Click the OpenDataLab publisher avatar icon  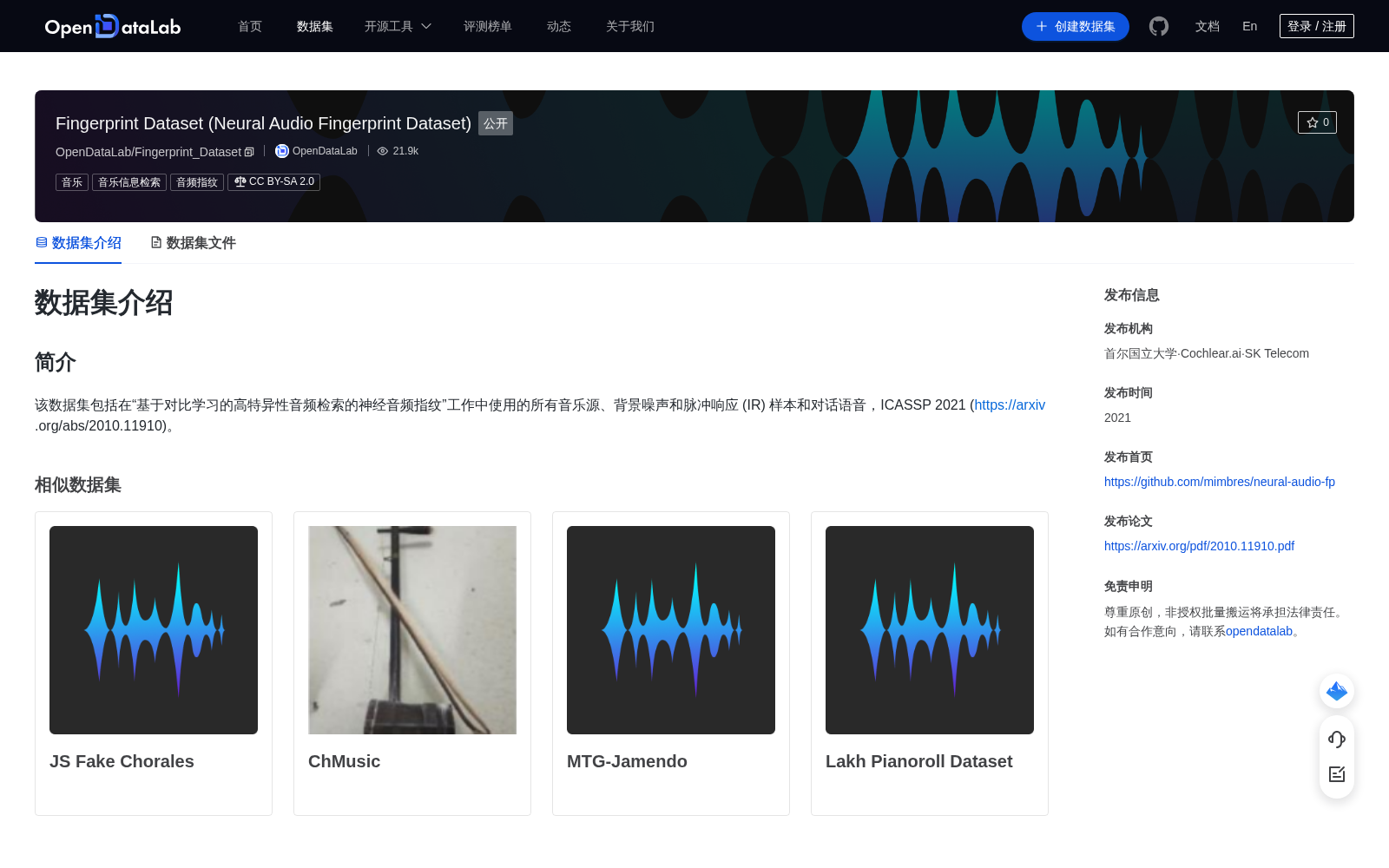(281, 151)
